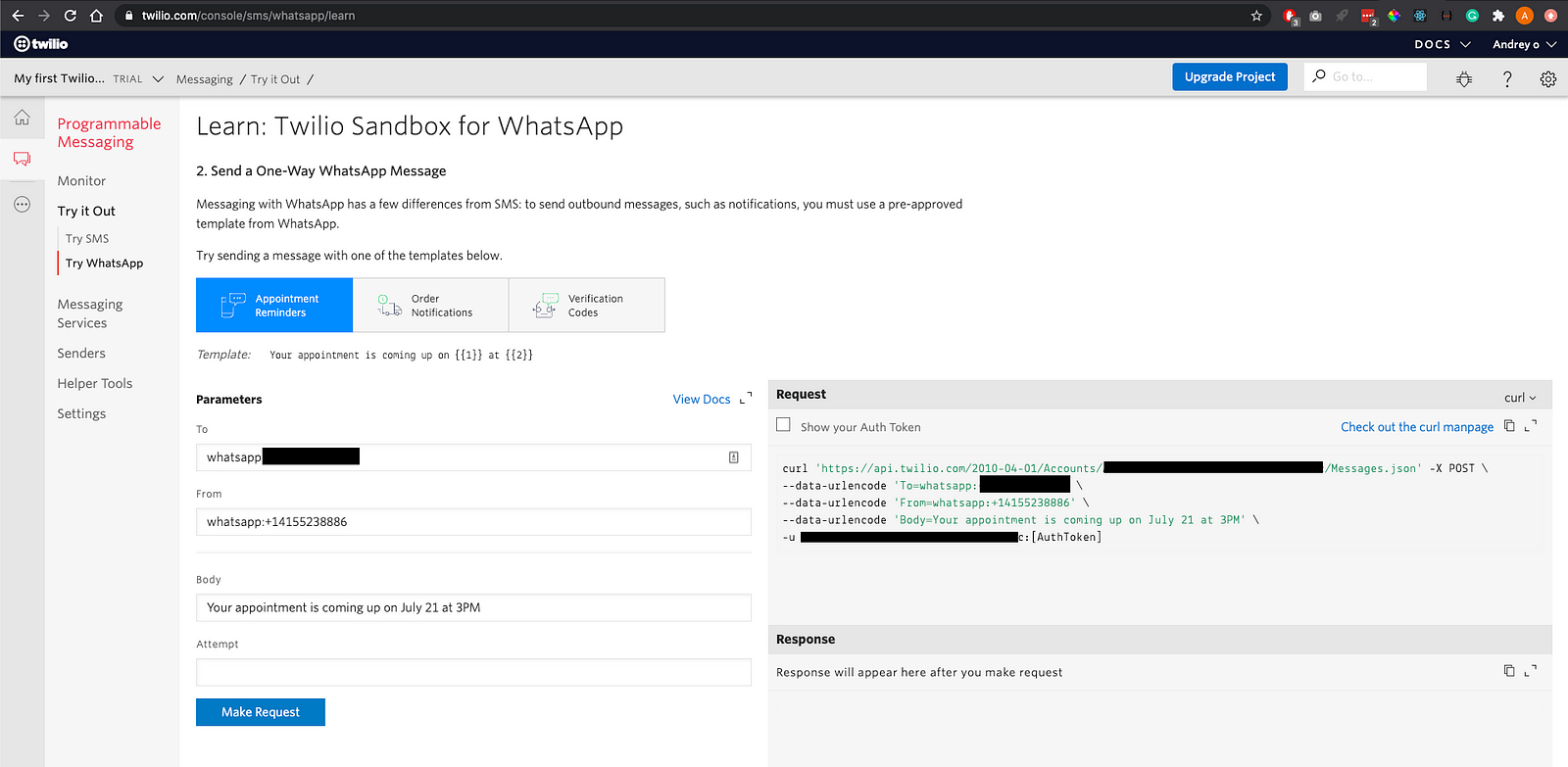
Task: Focus the From whatsapp number field
Action: pyautogui.click(x=473, y=522)
